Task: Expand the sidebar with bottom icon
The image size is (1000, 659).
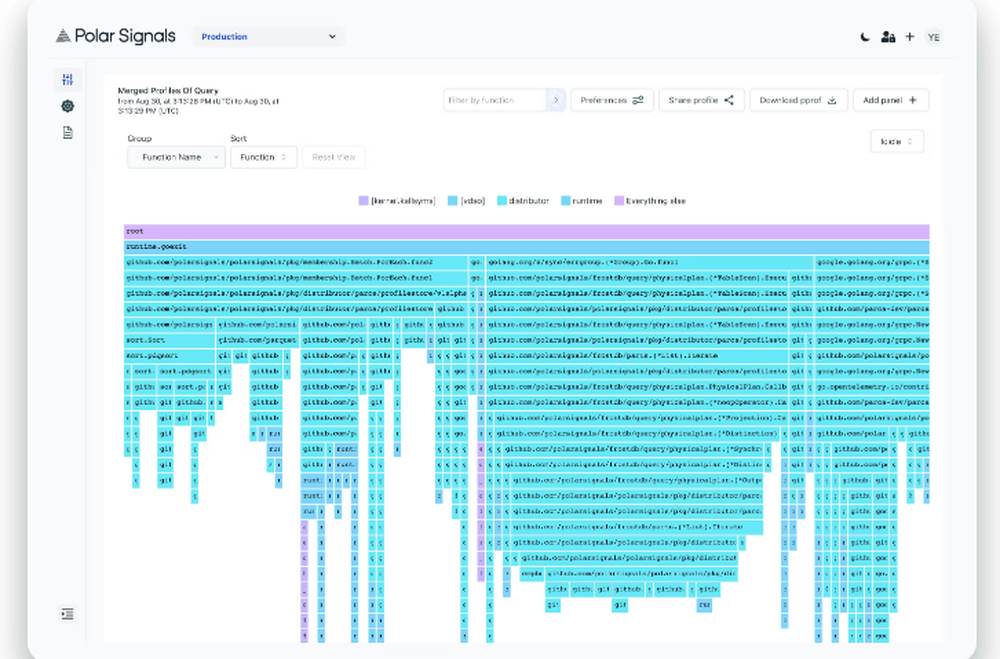Action: coord(68,614)
